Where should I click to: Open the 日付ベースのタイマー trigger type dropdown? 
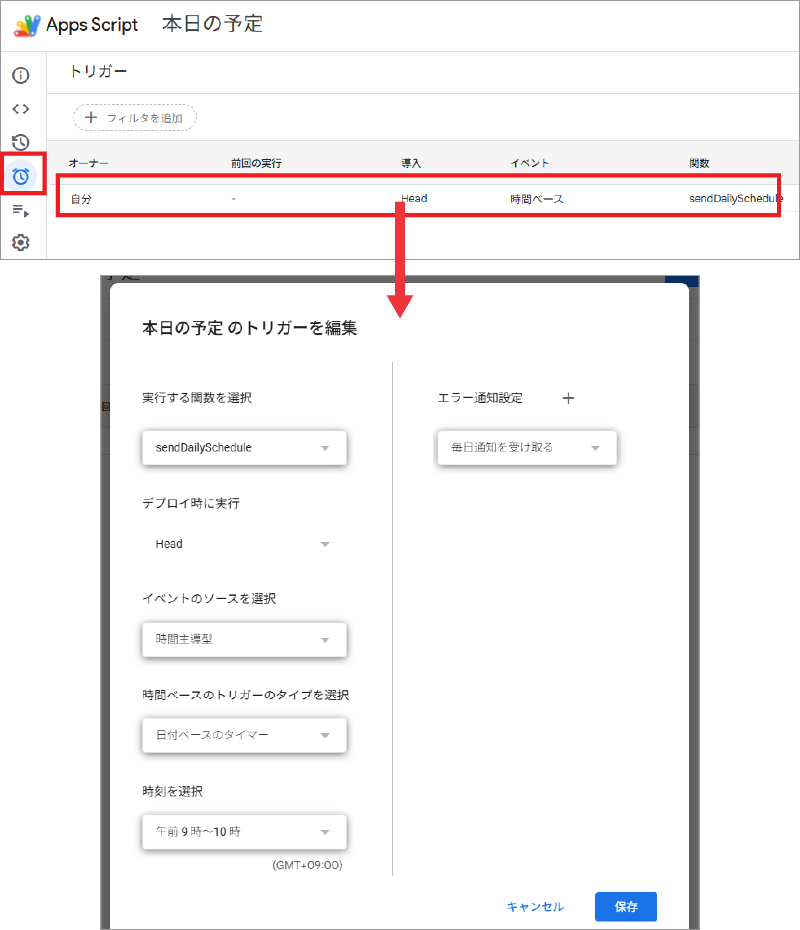click(244, 735)
